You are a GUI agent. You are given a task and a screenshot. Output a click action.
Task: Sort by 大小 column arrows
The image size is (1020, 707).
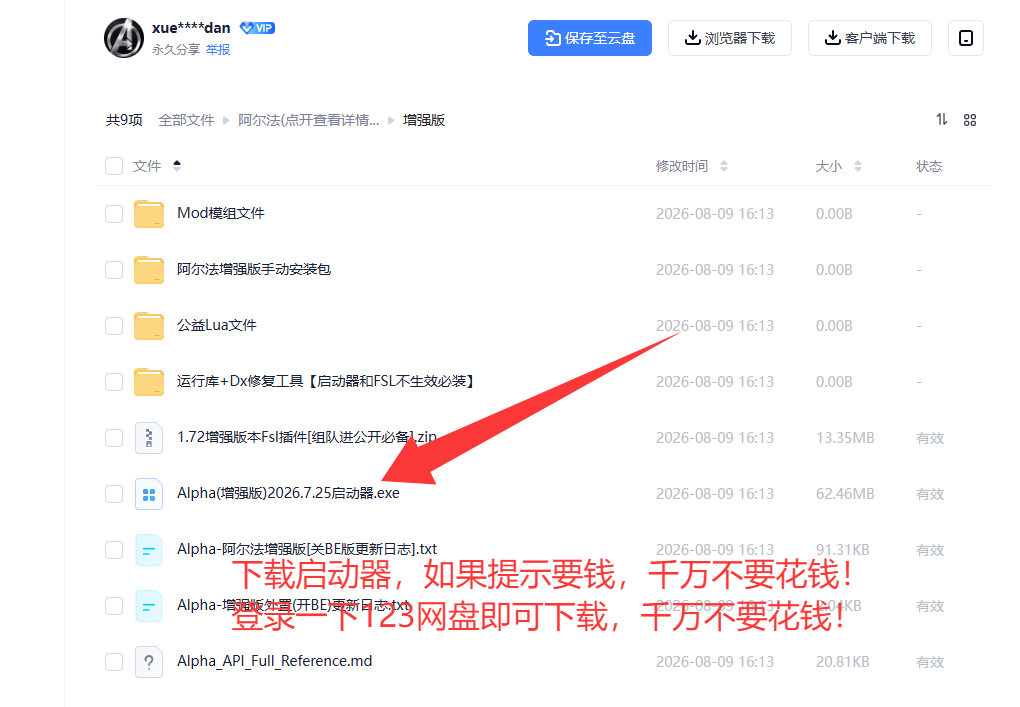[x=858, y=167]
